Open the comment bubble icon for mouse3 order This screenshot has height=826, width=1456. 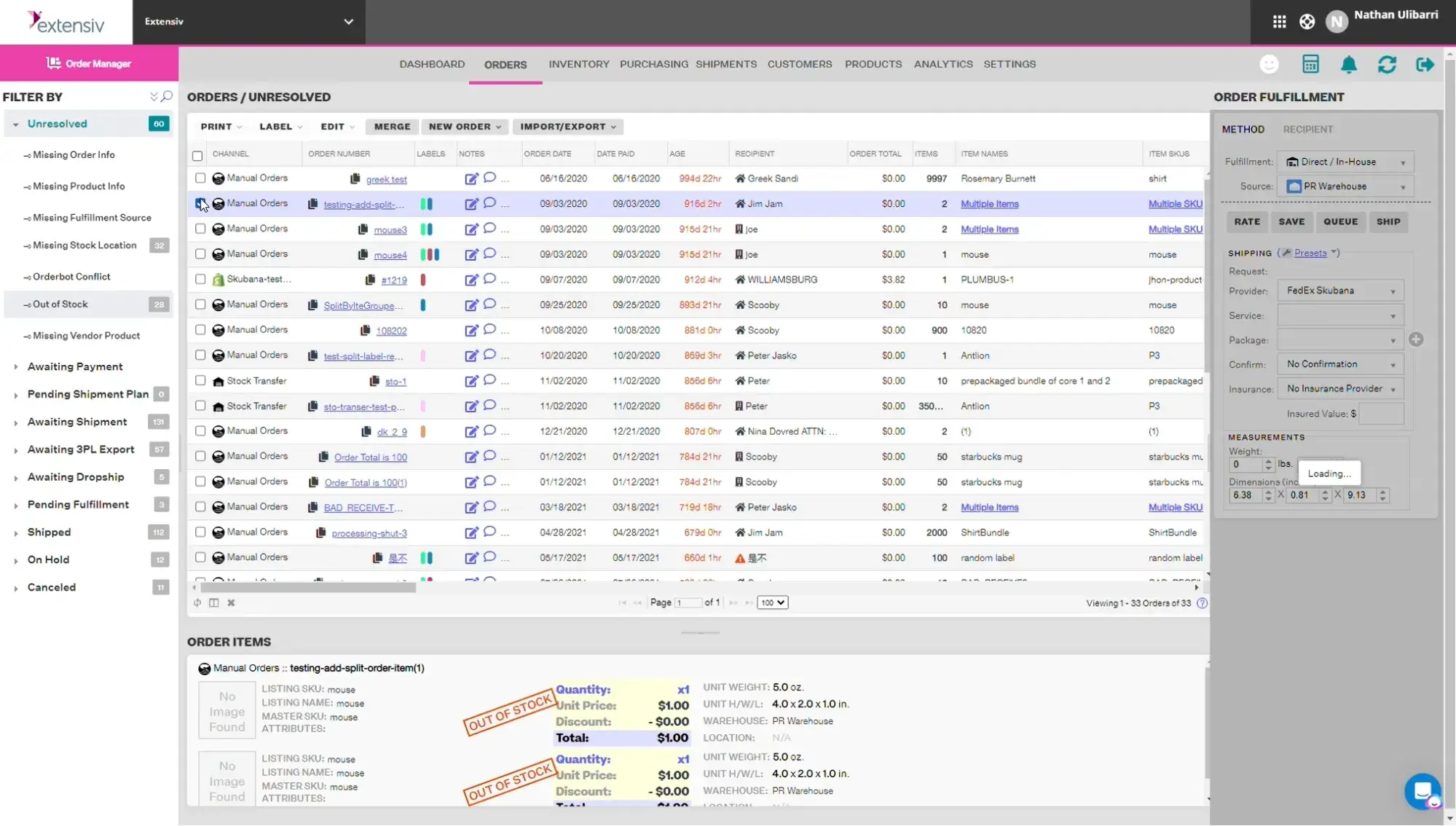pos(489,228)
